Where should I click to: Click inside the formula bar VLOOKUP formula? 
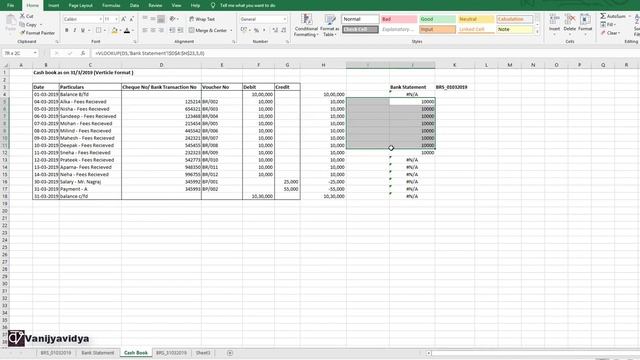(x=149, y=53)
